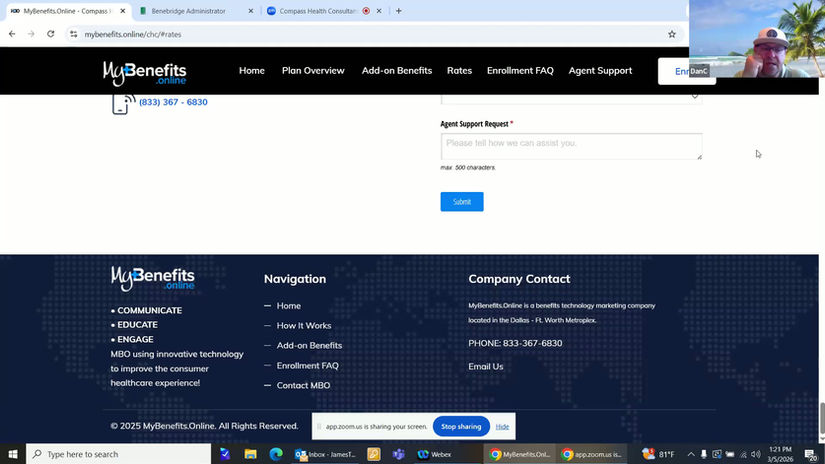Reload the page with the refresh icon

pos(51,34)
